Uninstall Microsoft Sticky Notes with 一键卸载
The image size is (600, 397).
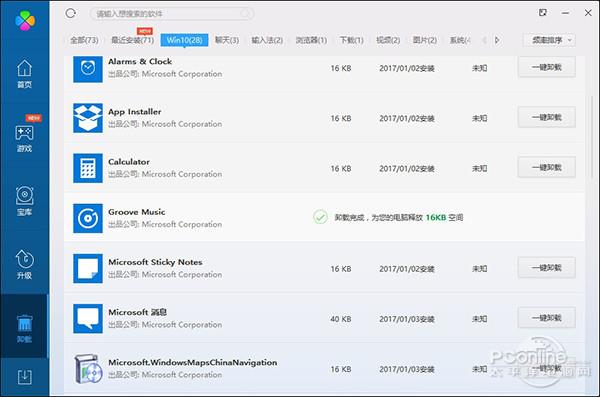click(x=546, y=268)
